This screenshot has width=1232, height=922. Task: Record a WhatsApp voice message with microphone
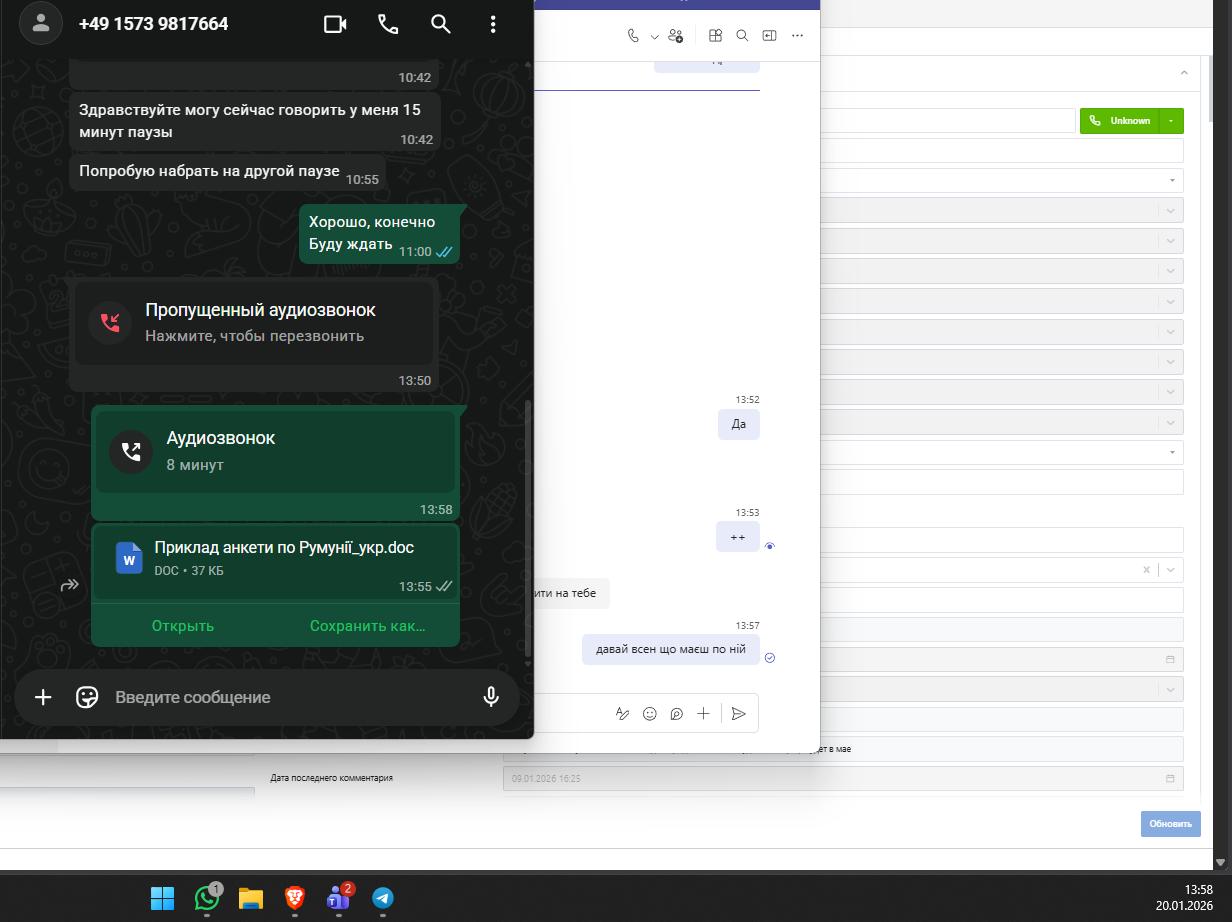[491, 697]
